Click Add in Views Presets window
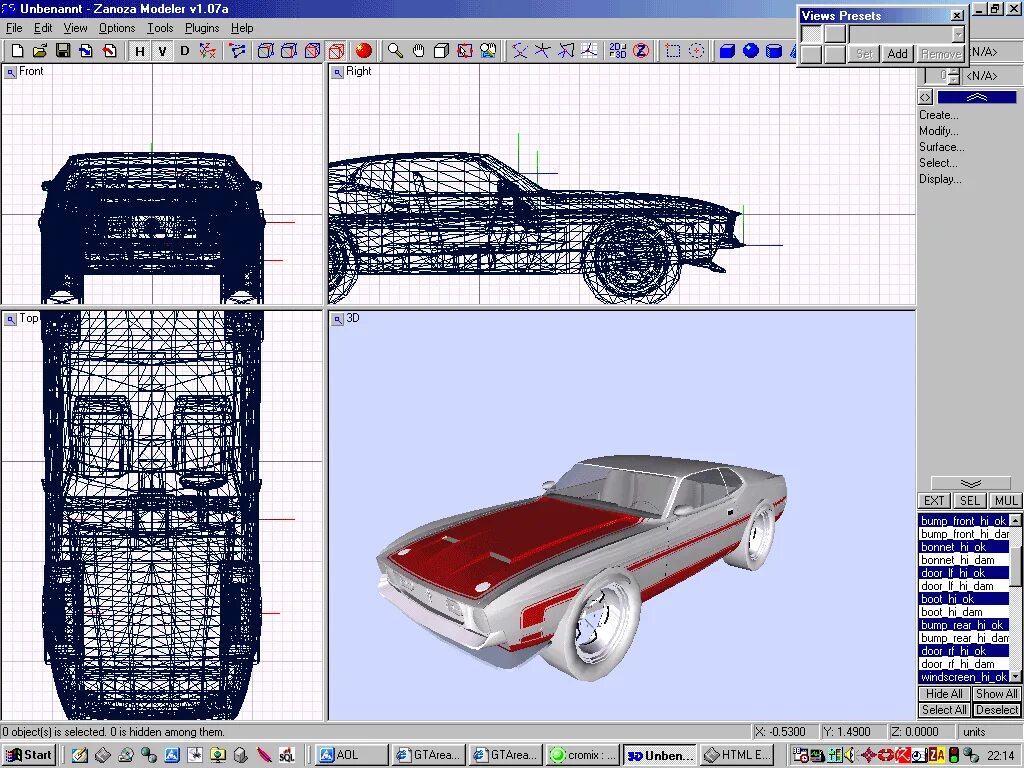Viewport: 1024px width, 768px height. coord(897,54)
